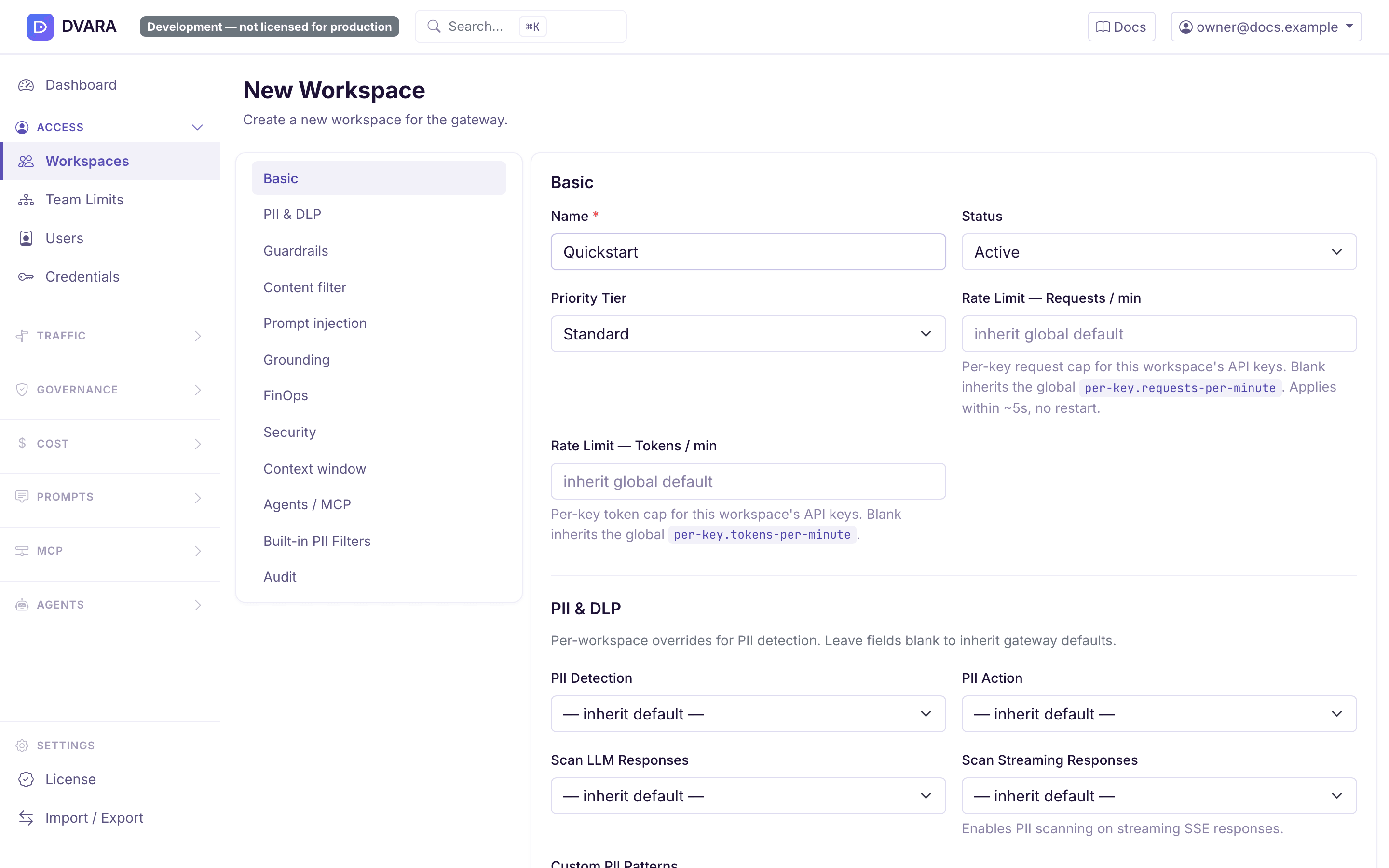This screenshot has height=868, width=1389.
Task: Open the Credentials page link
Action: pyautogui.click(x=110, y=277)
